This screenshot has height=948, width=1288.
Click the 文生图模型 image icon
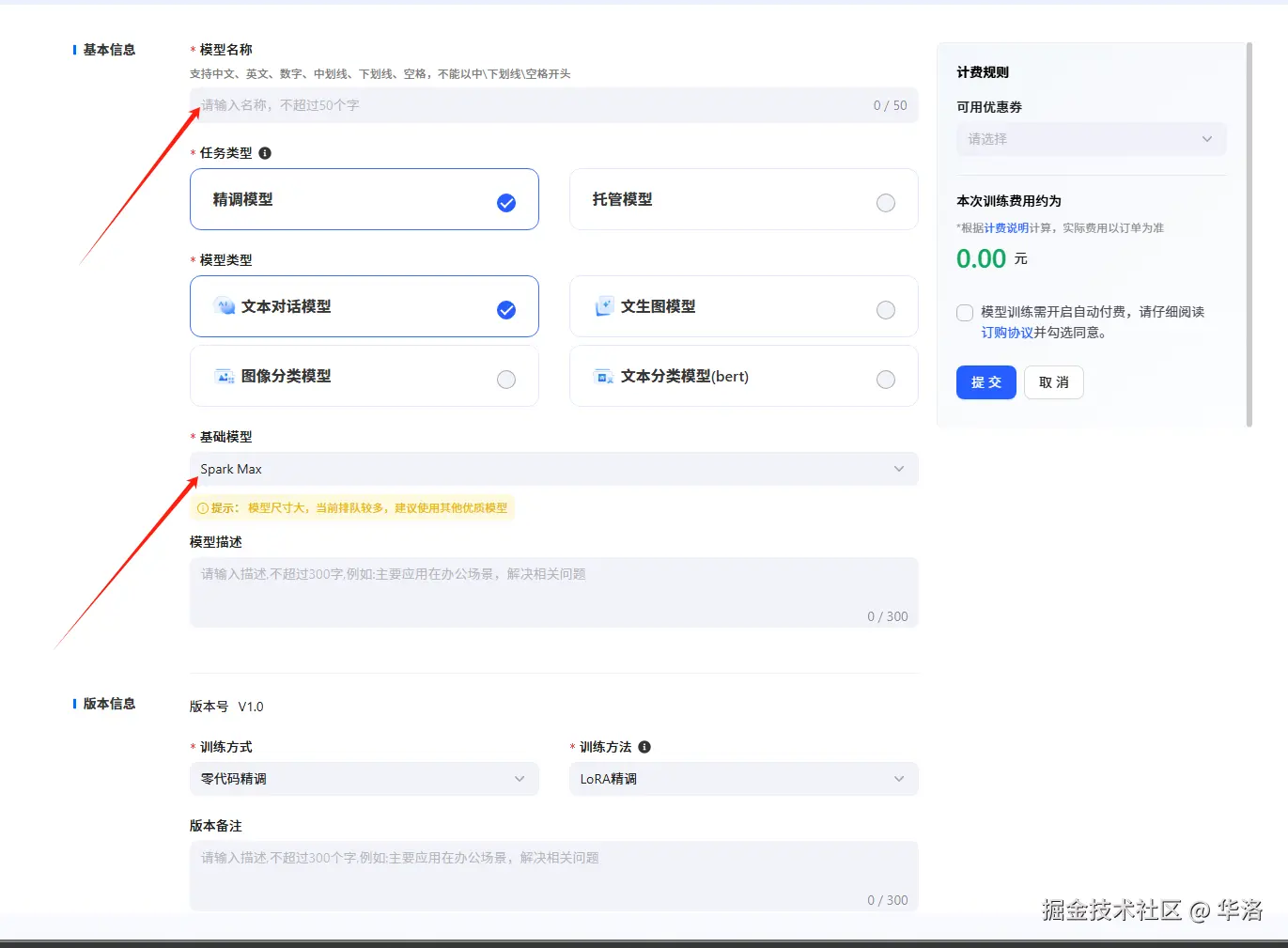click(x=604, y=306)
